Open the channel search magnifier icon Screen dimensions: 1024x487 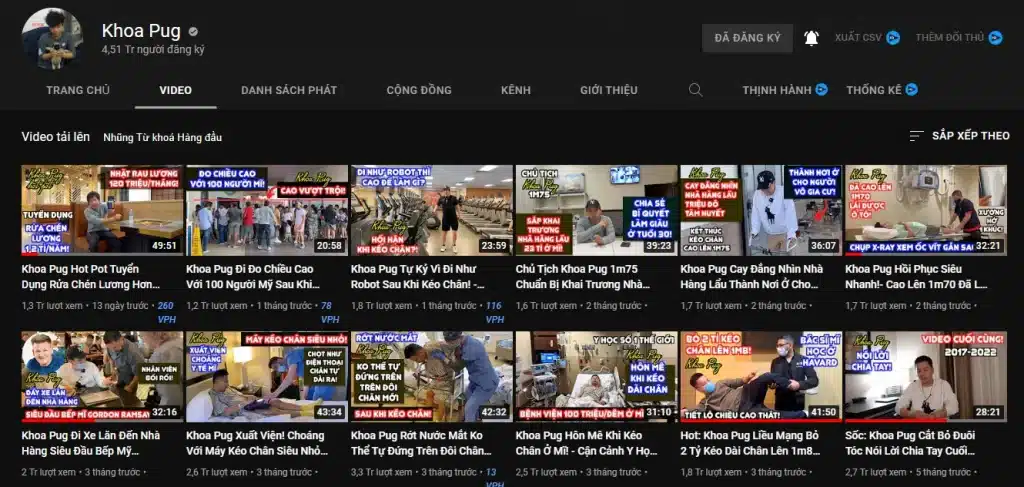(x=696, y=90)
